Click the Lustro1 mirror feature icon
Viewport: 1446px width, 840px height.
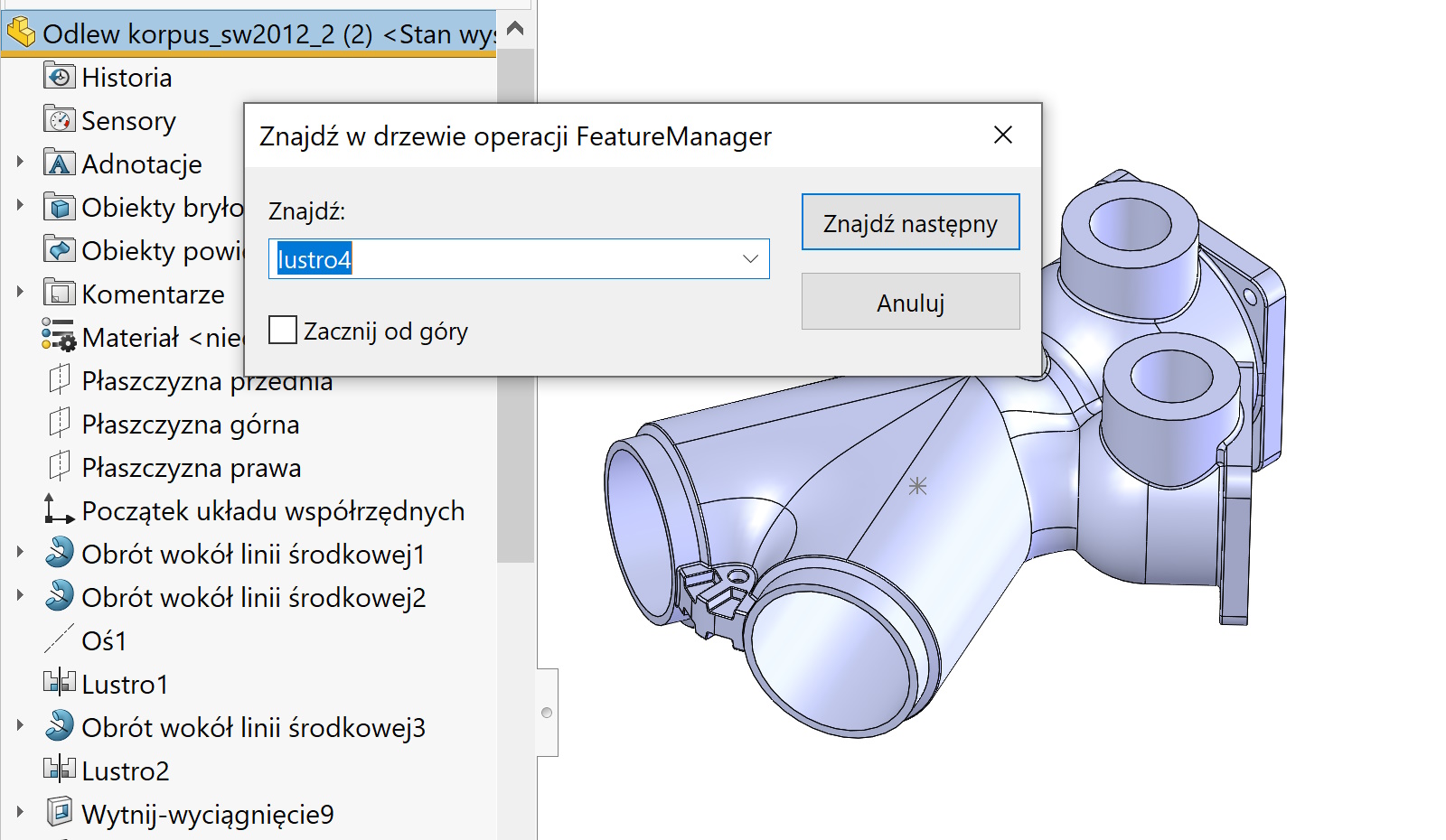pos(60,683)
